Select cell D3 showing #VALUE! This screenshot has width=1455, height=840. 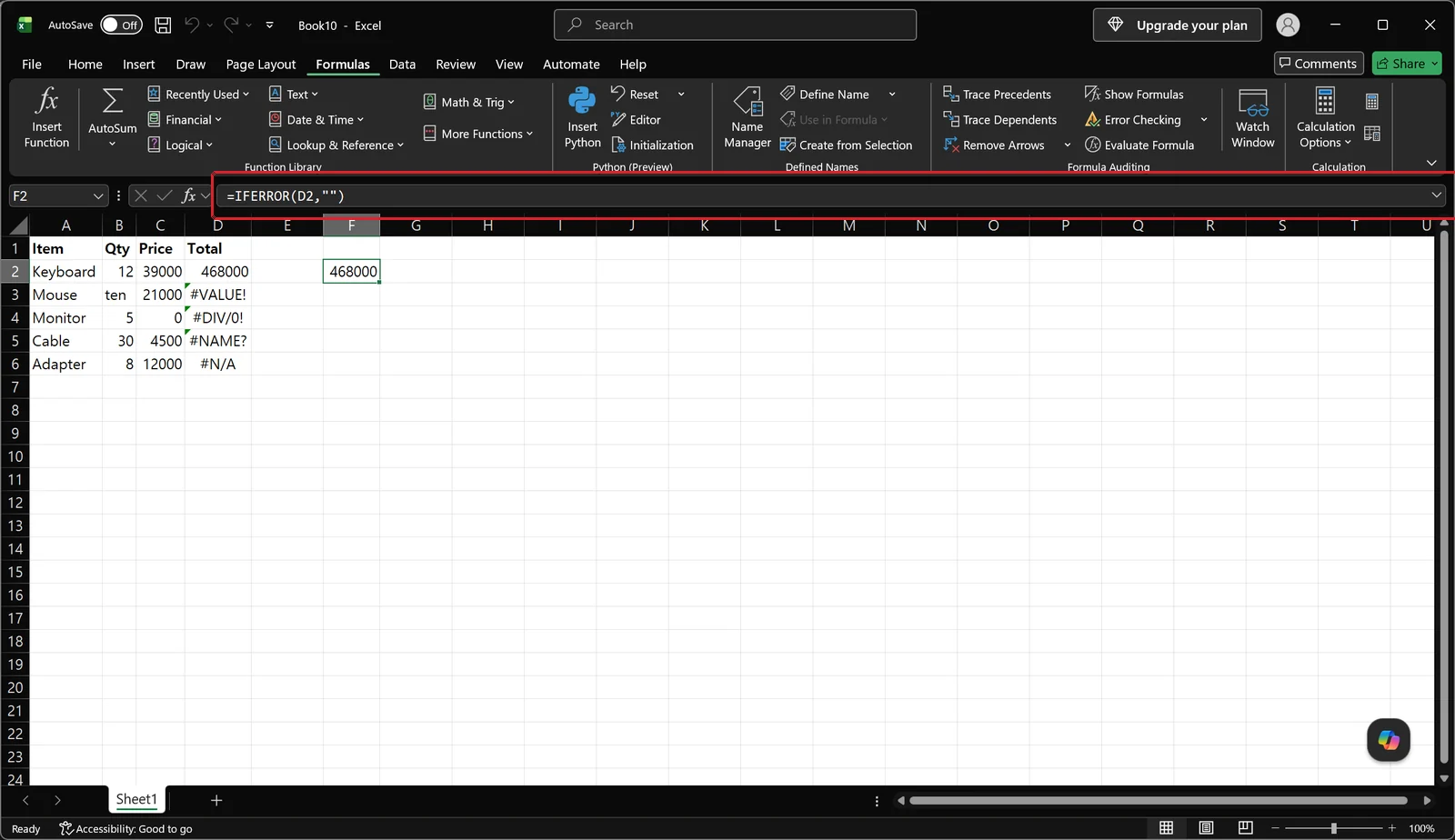pos(218,295)
